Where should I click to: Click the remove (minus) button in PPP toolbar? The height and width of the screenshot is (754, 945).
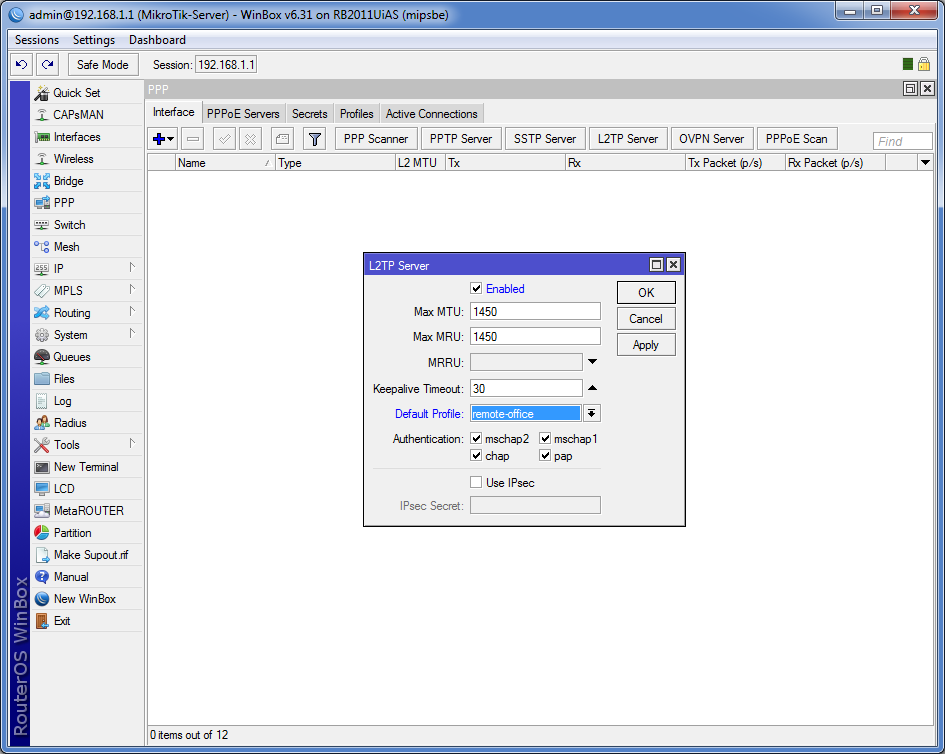193,139
